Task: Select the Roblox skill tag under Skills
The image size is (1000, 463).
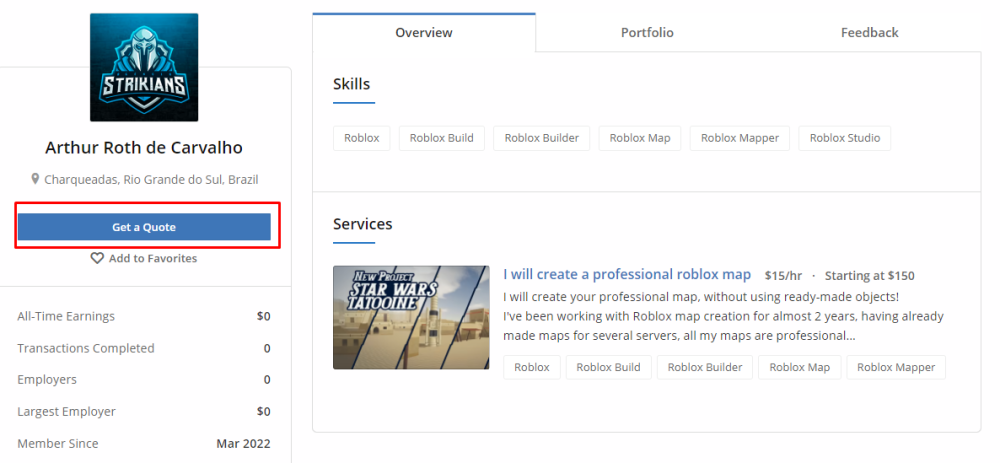Action: [362, 138]
